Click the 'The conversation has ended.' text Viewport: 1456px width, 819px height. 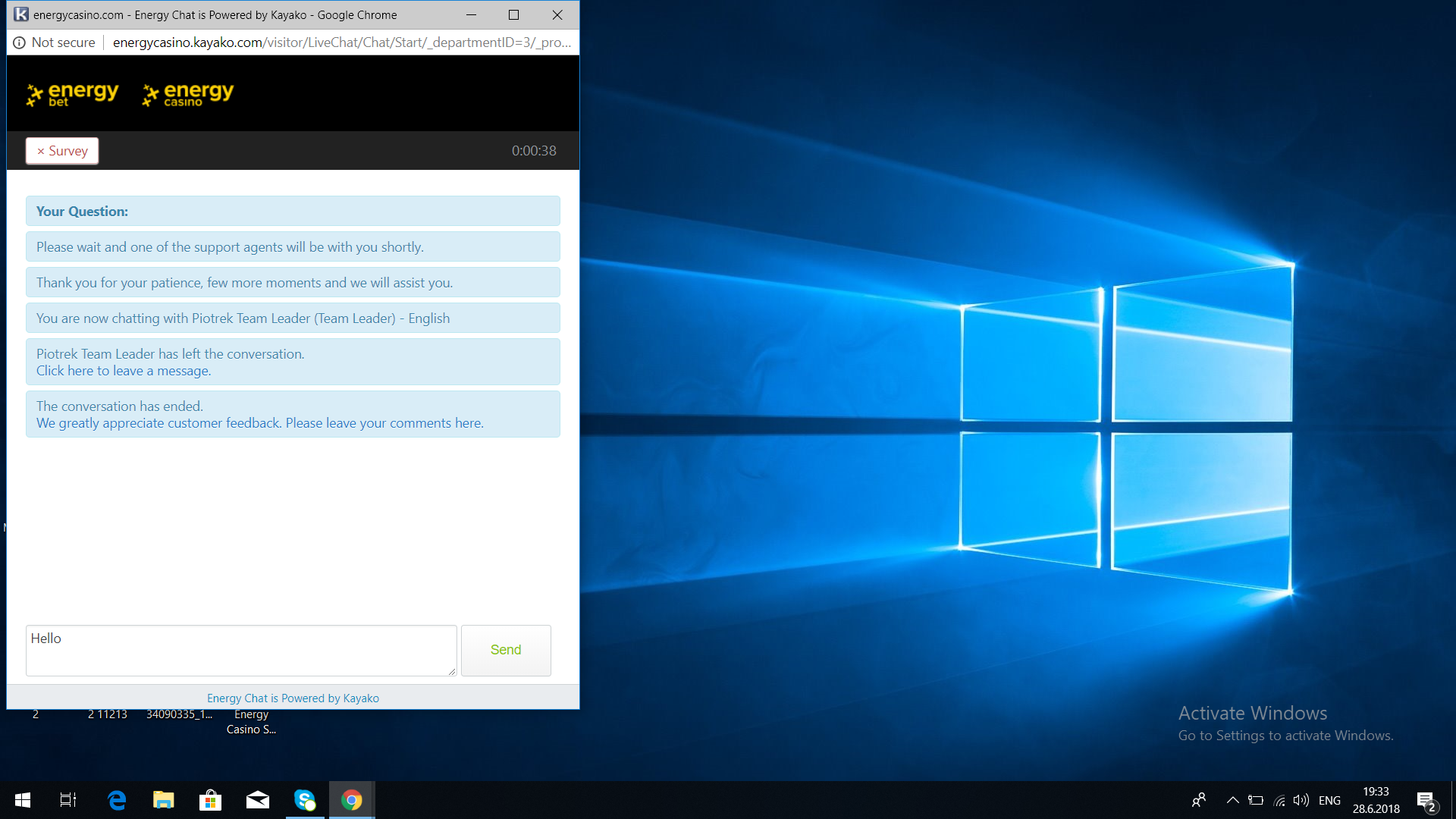(120, 406)
